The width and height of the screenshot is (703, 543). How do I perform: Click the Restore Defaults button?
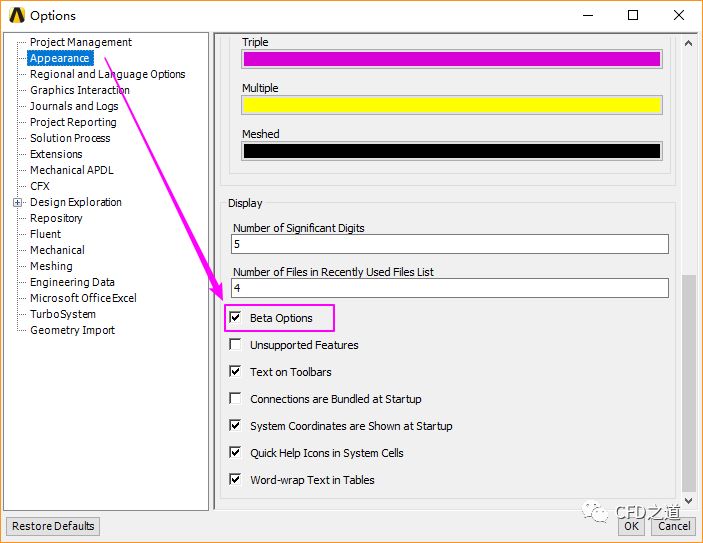53,526
